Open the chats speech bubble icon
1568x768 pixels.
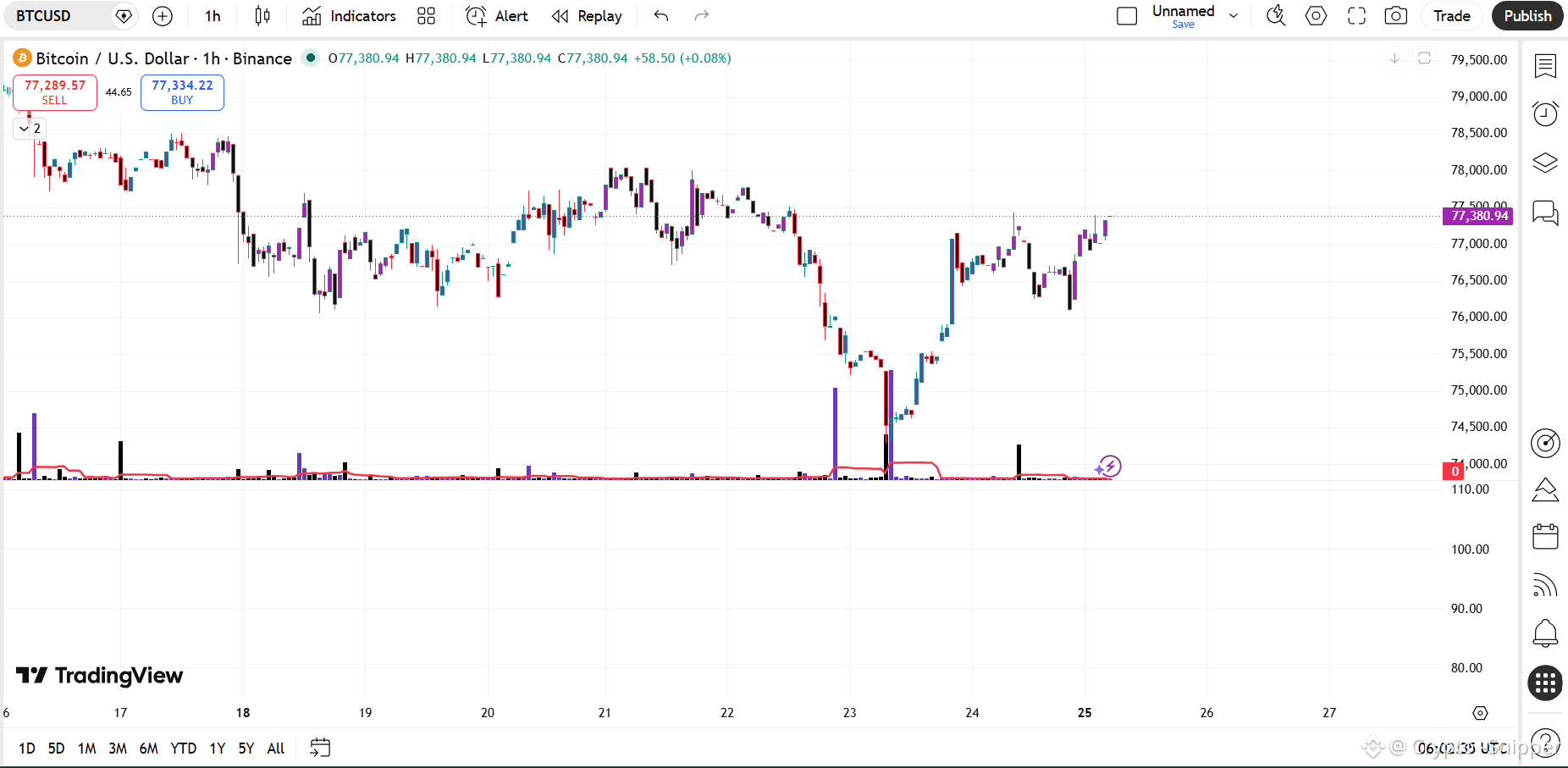click(x=1545, y=212)
